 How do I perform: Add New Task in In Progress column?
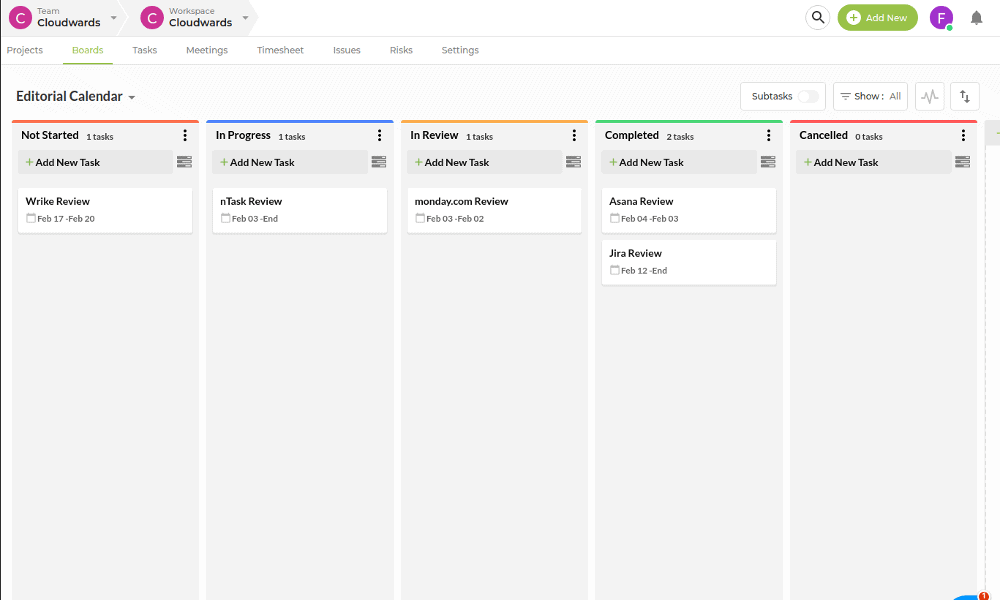(x=290, y=162)
